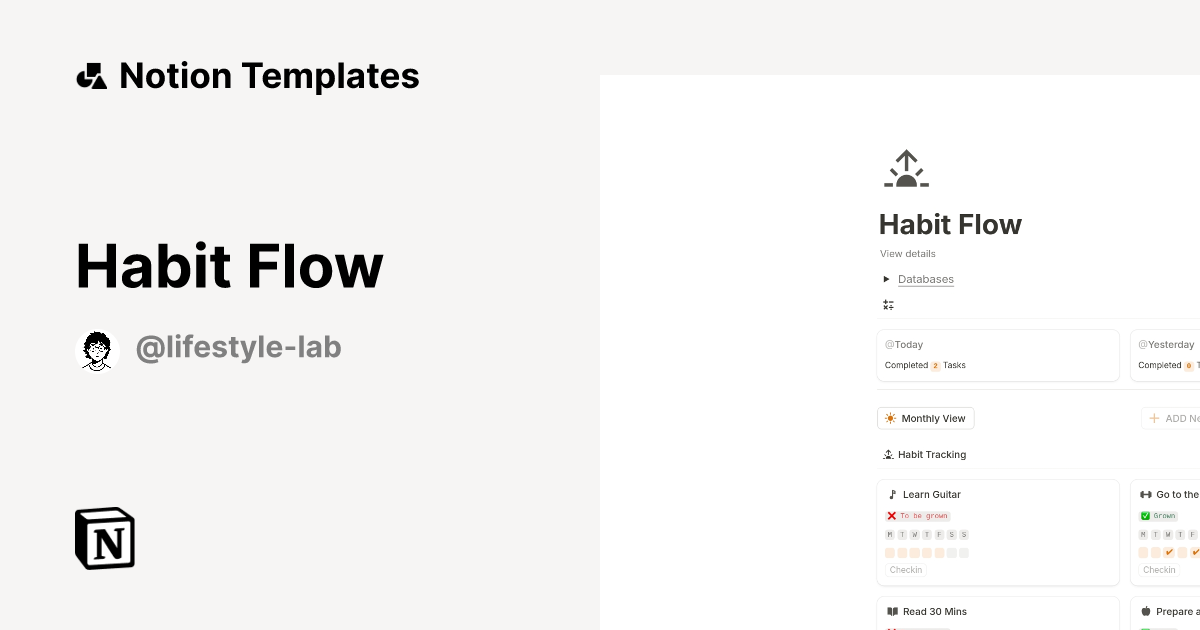
Task: Click the Checkin button on Learn Guitar
Action: tap(905, 569)
